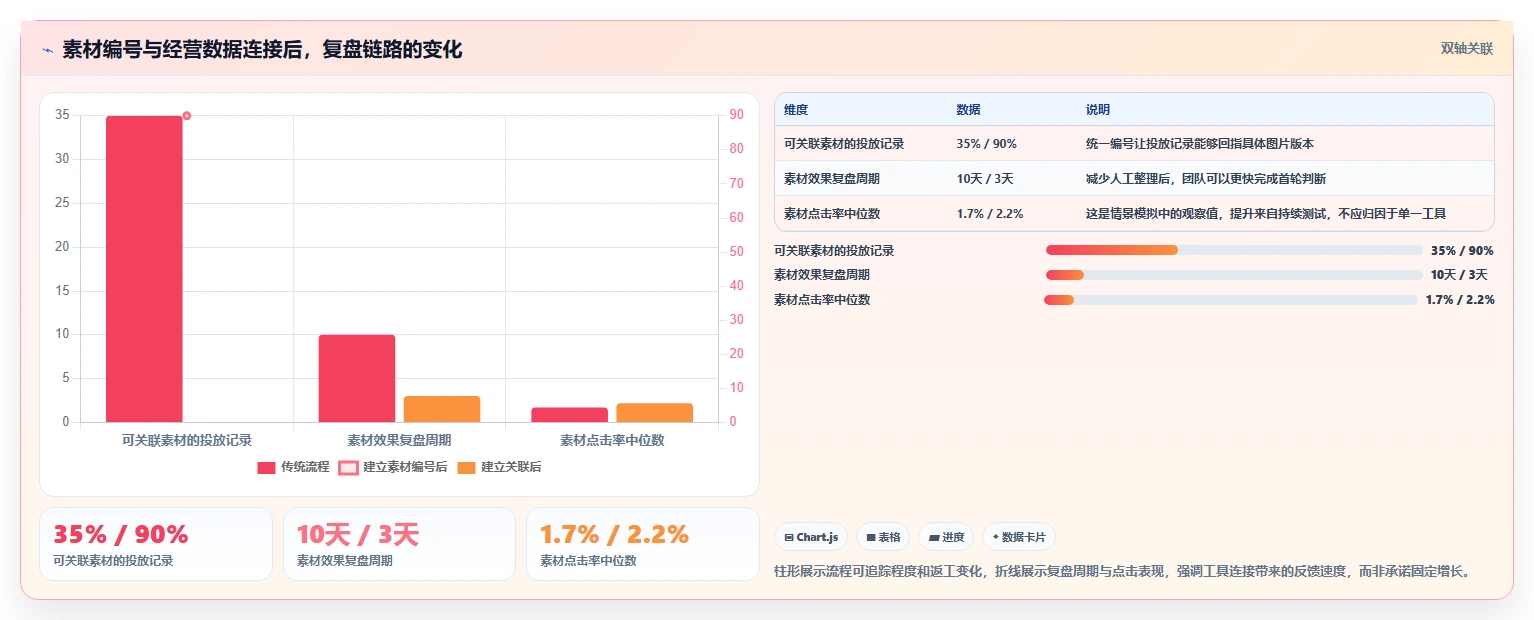Click the red 素材效果复盘周期 bar
This screenshot has height=620, width=1534.
tap(357, 378)
